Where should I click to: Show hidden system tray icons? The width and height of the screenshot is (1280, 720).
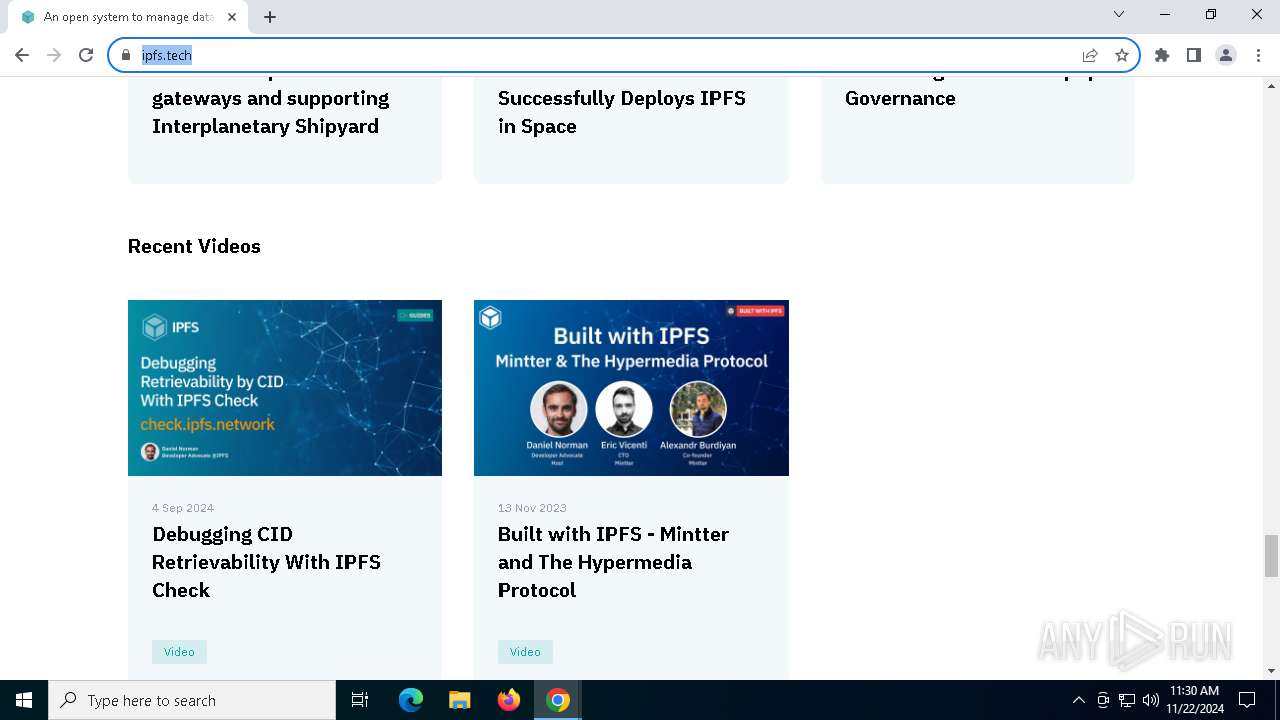(1078, 700)
